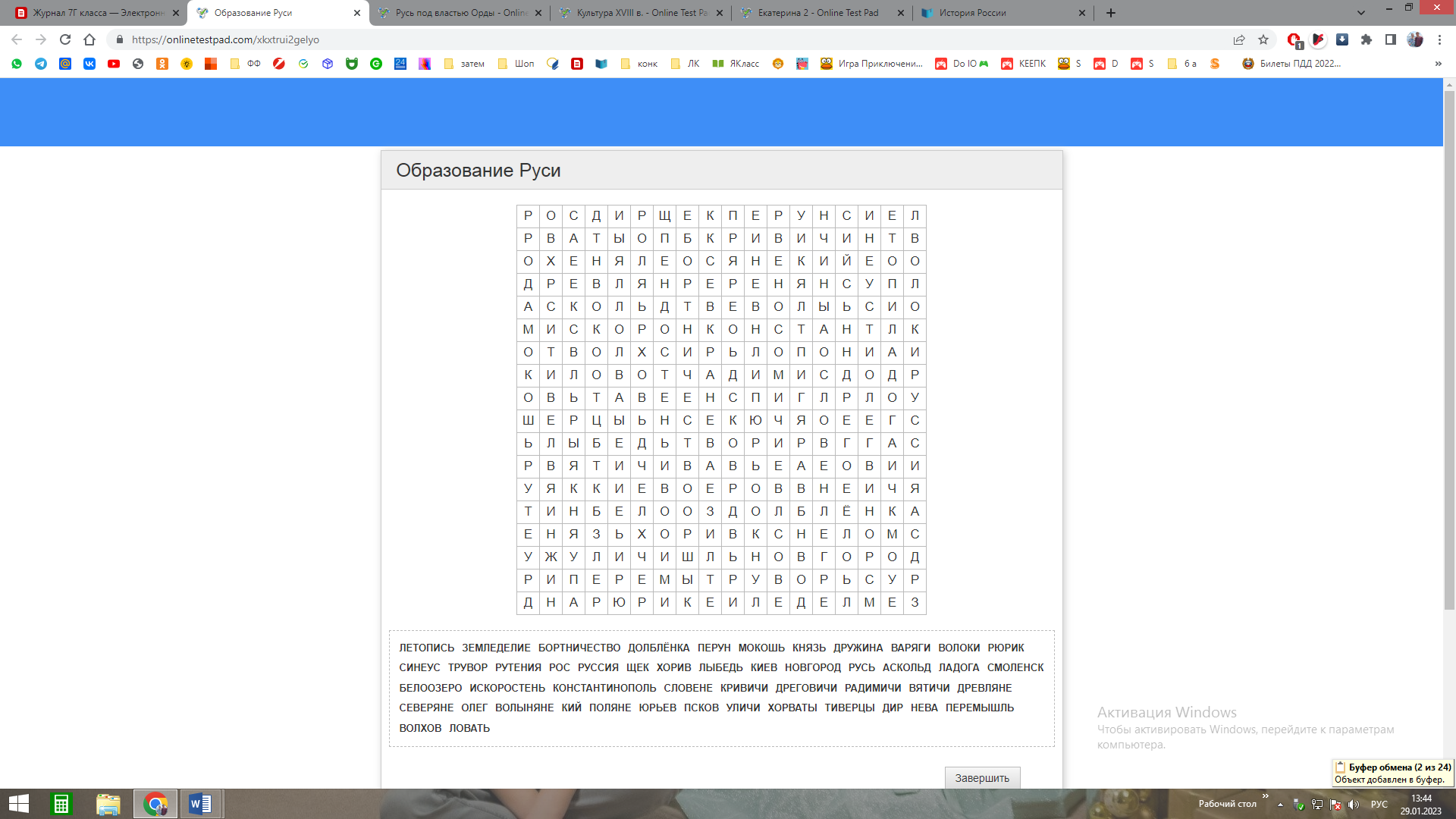Click the Завершить button
Viewport: 1456px width, 819px height.
pos(982,778)
